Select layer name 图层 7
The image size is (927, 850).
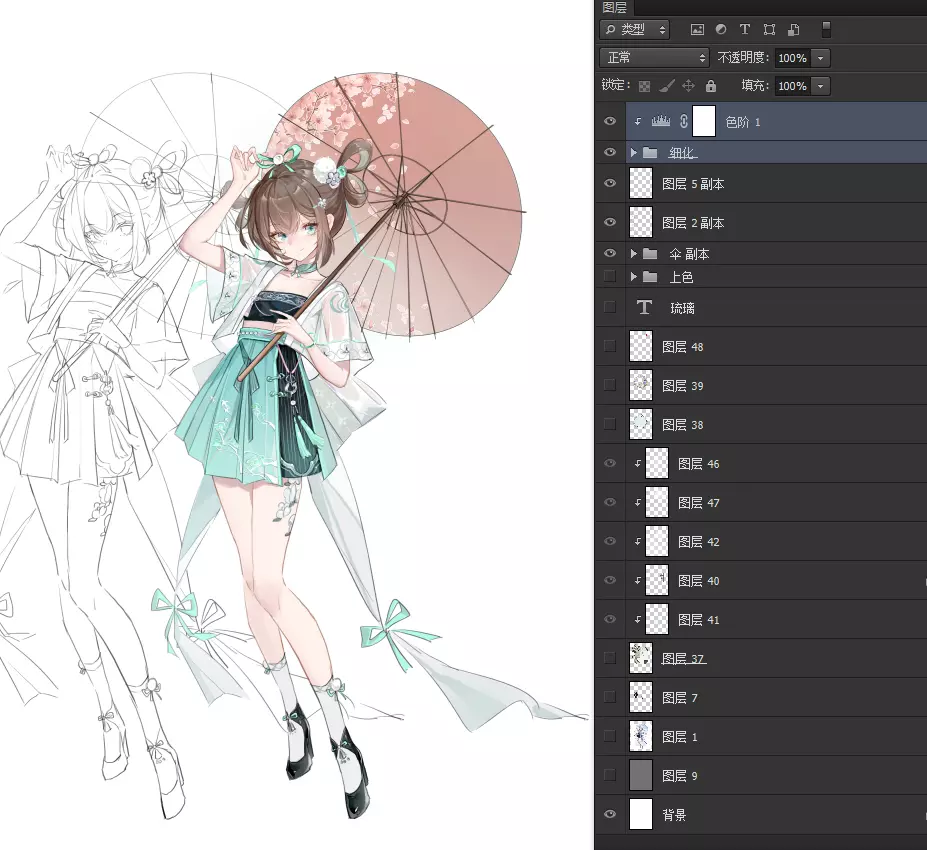680,698
